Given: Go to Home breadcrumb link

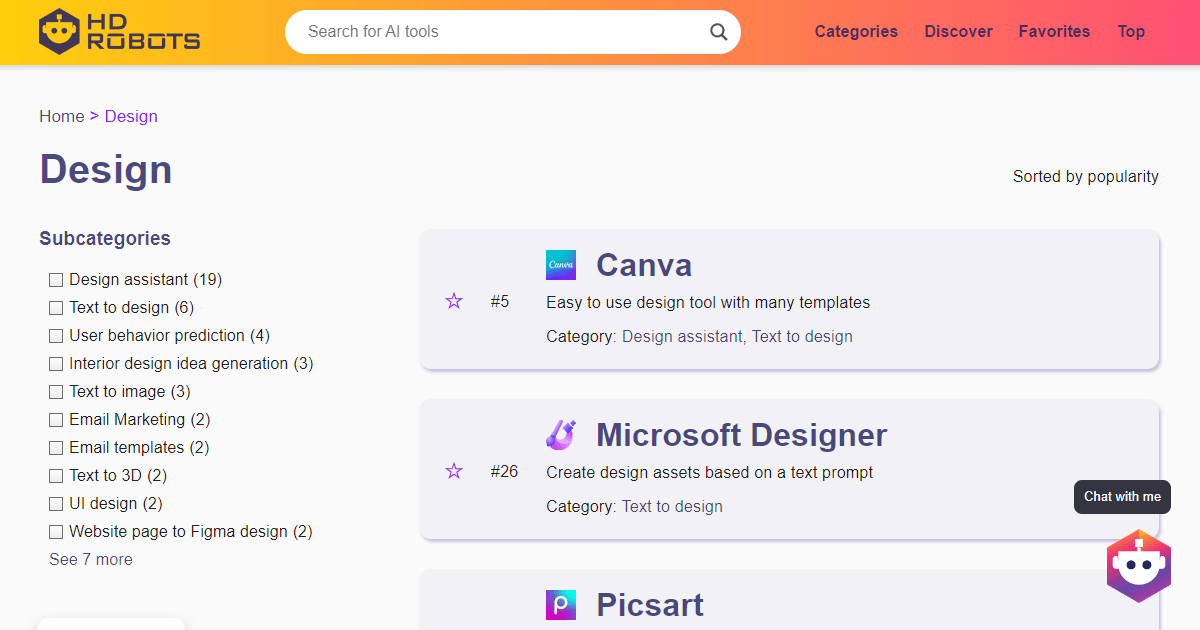Looking at the screenshot, I should pos(62,116).
